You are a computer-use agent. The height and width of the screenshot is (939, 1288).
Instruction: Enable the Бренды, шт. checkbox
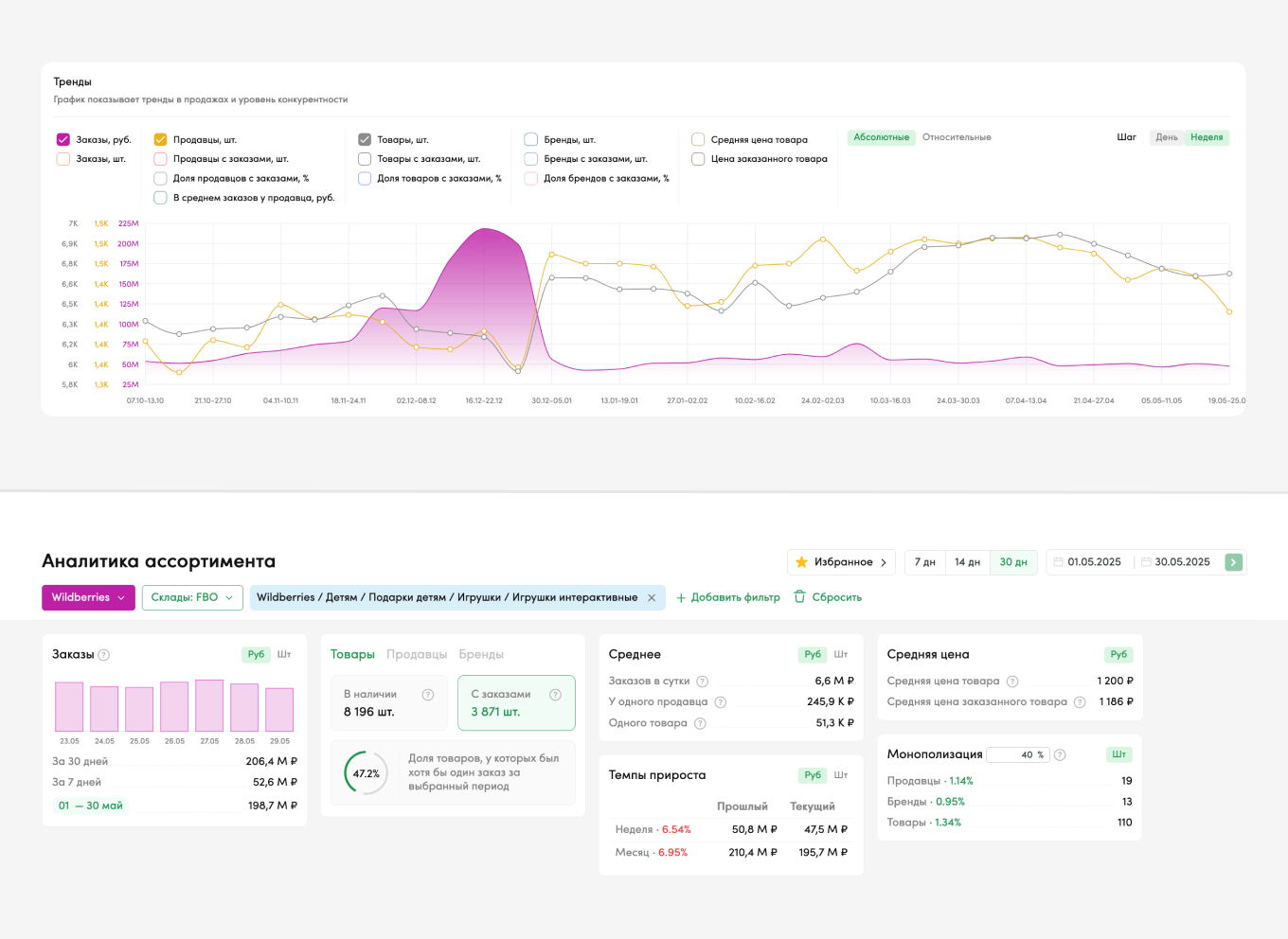tap(531, 140)
